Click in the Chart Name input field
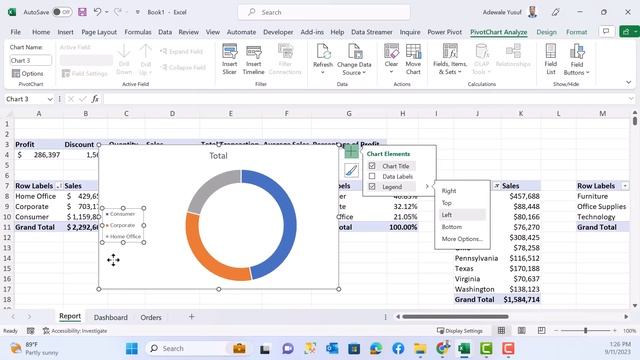The image size is (640, 360). click(x=31, y=60)
